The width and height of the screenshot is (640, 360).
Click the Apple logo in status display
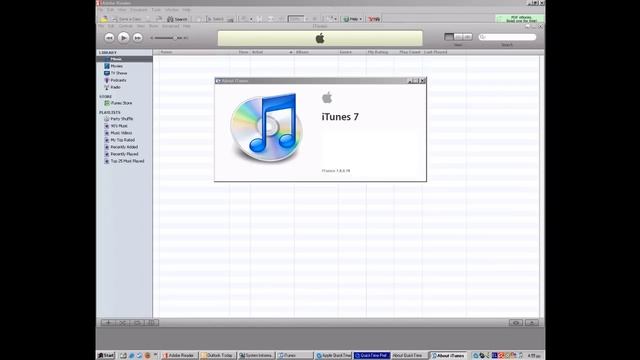click(320, 38)
